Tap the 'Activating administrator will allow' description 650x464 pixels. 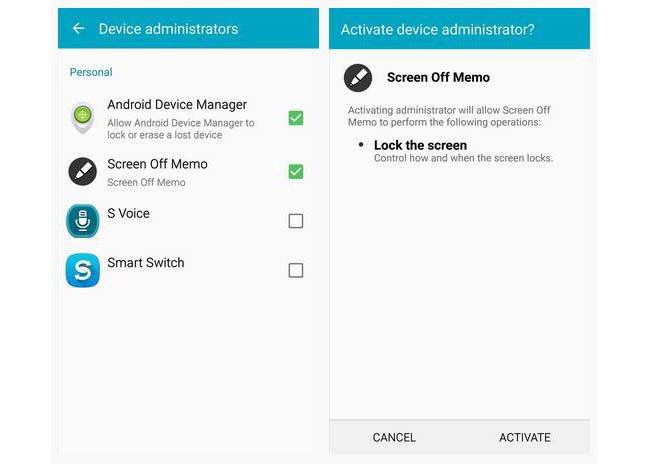click(449, 116)
